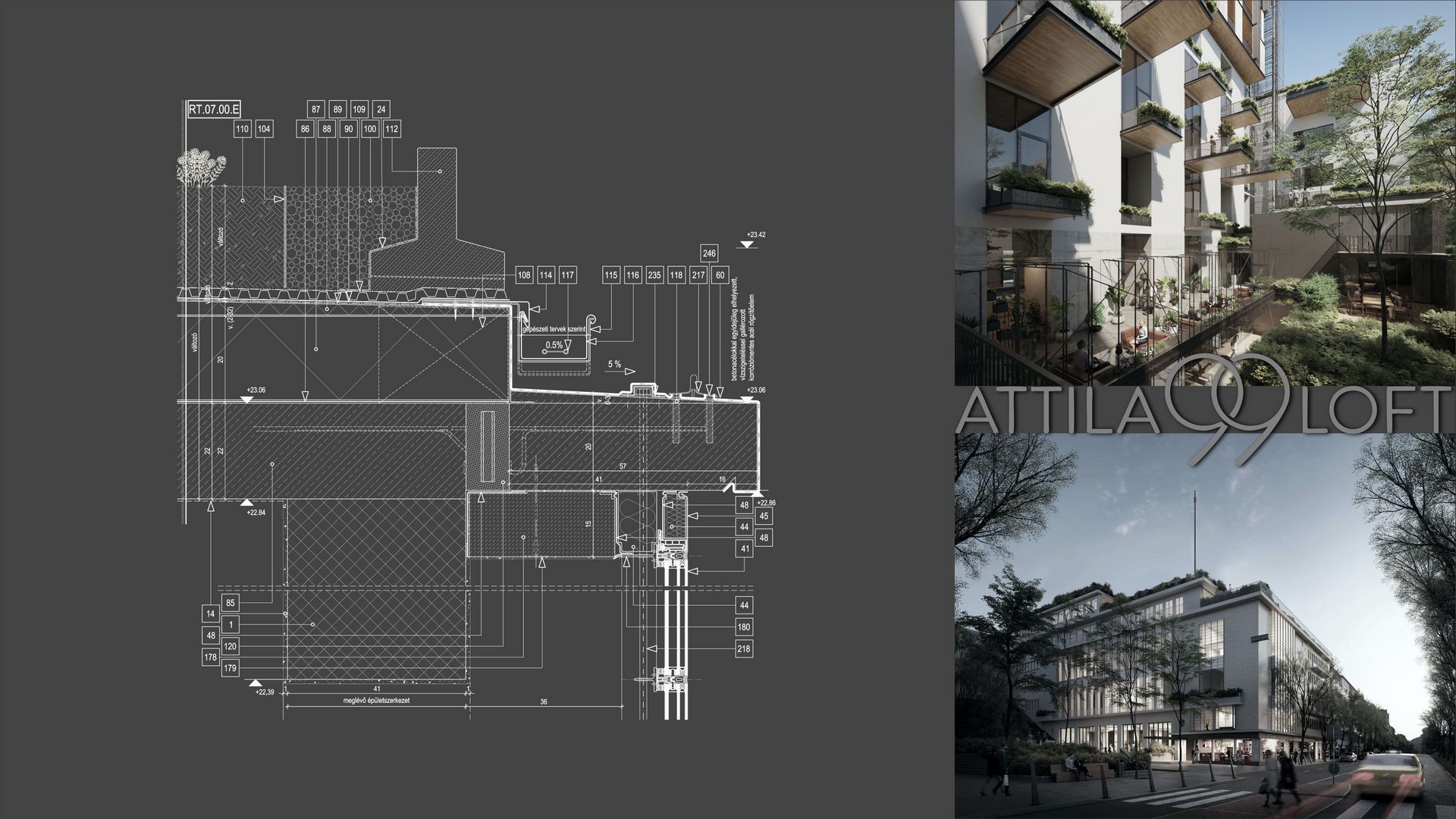Click callout box number 14
This screenshot has height=819, width=1456.
pos(211,614)
